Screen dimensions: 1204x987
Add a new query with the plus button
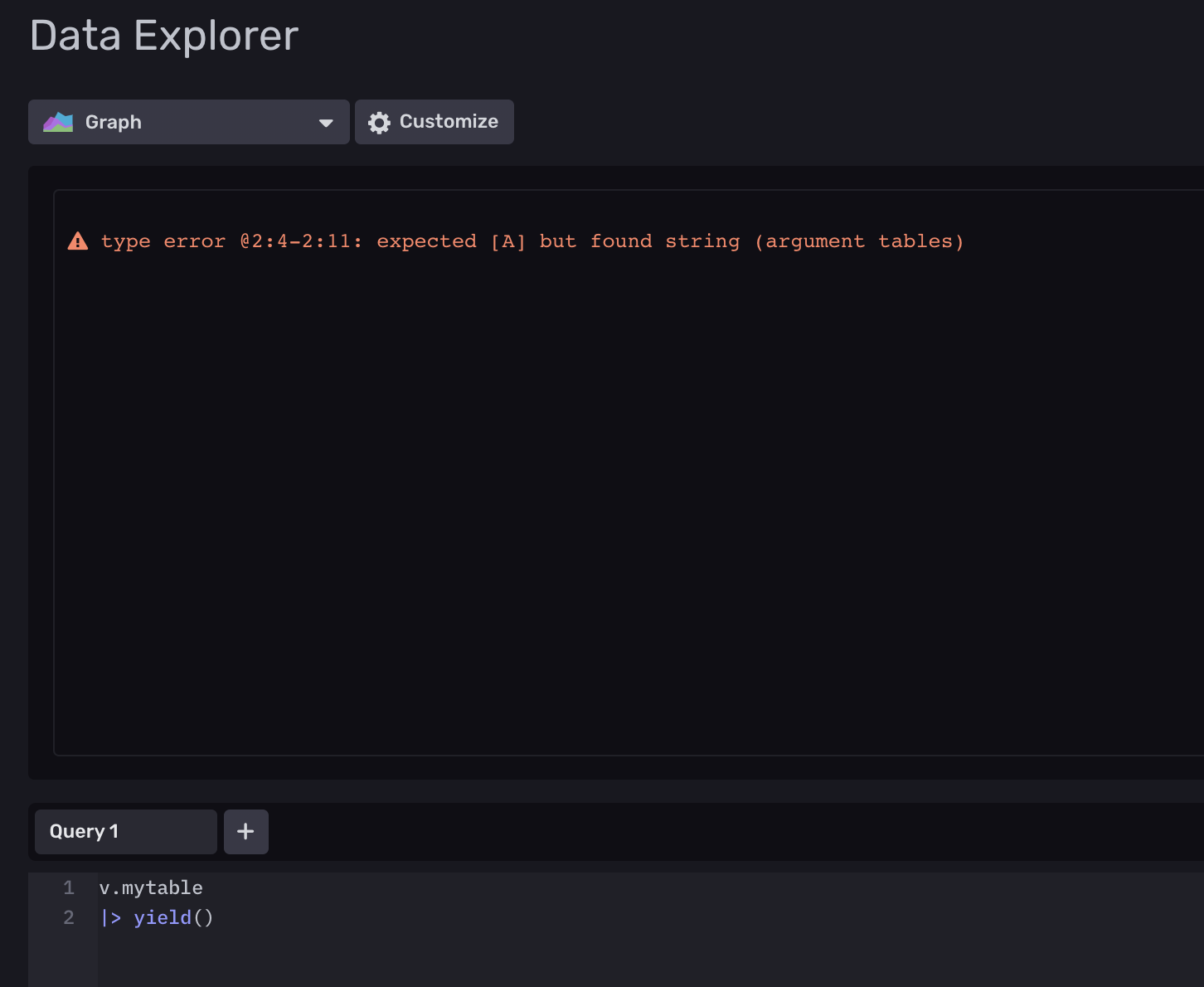coord(245,831)
